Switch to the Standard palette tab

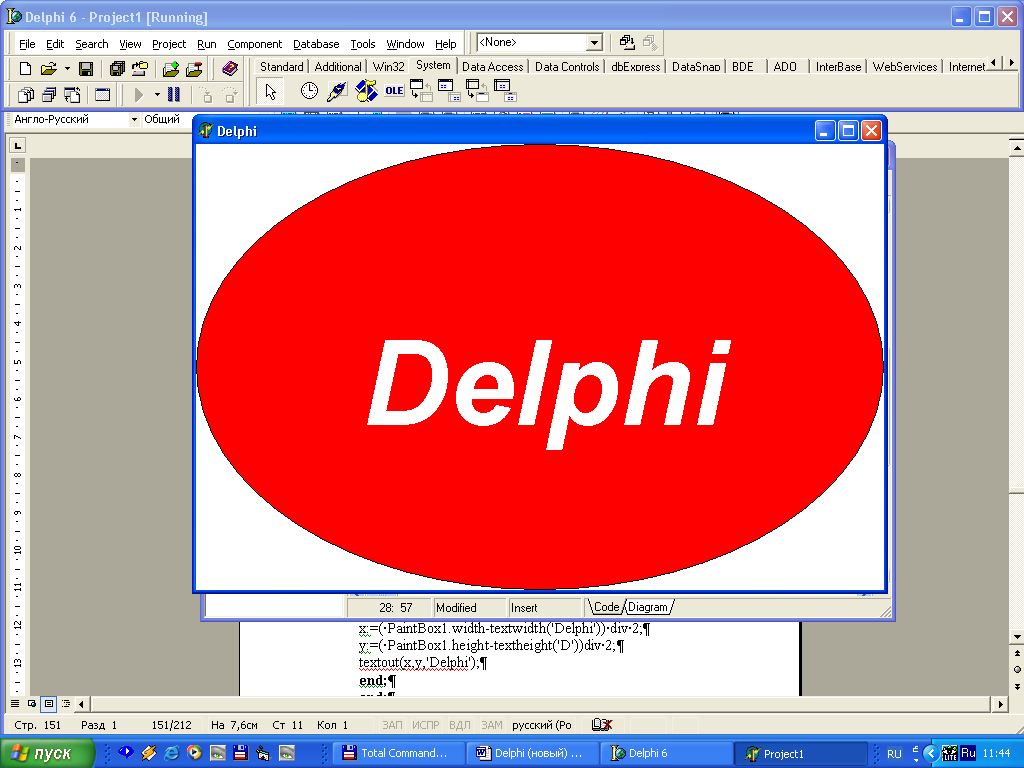click(x=281, y=67)
